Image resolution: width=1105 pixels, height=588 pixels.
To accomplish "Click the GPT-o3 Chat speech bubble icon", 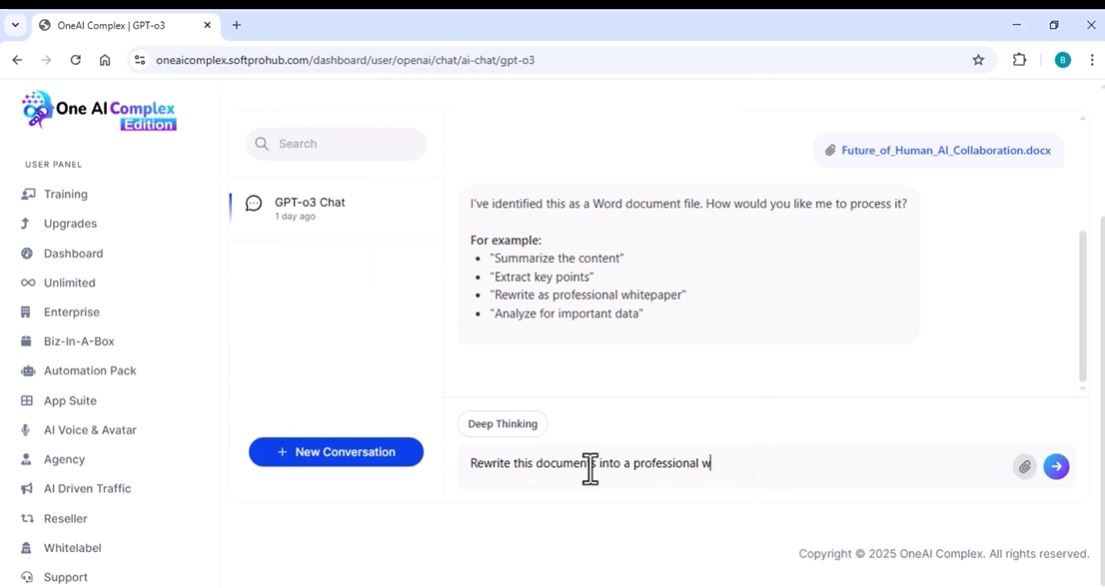I will [254, 204].
